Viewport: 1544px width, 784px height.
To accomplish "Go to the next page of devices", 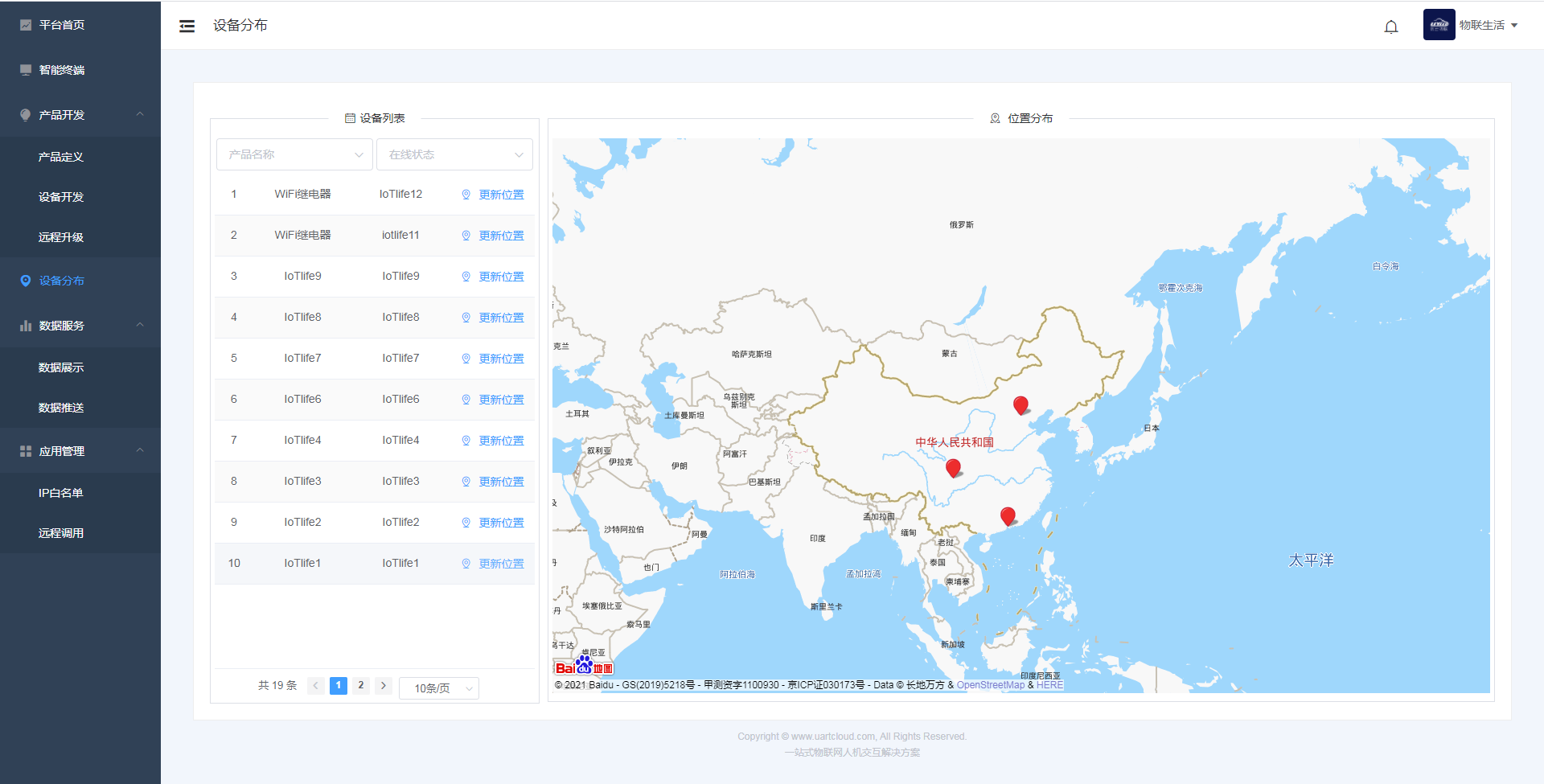I will [384, 686].
